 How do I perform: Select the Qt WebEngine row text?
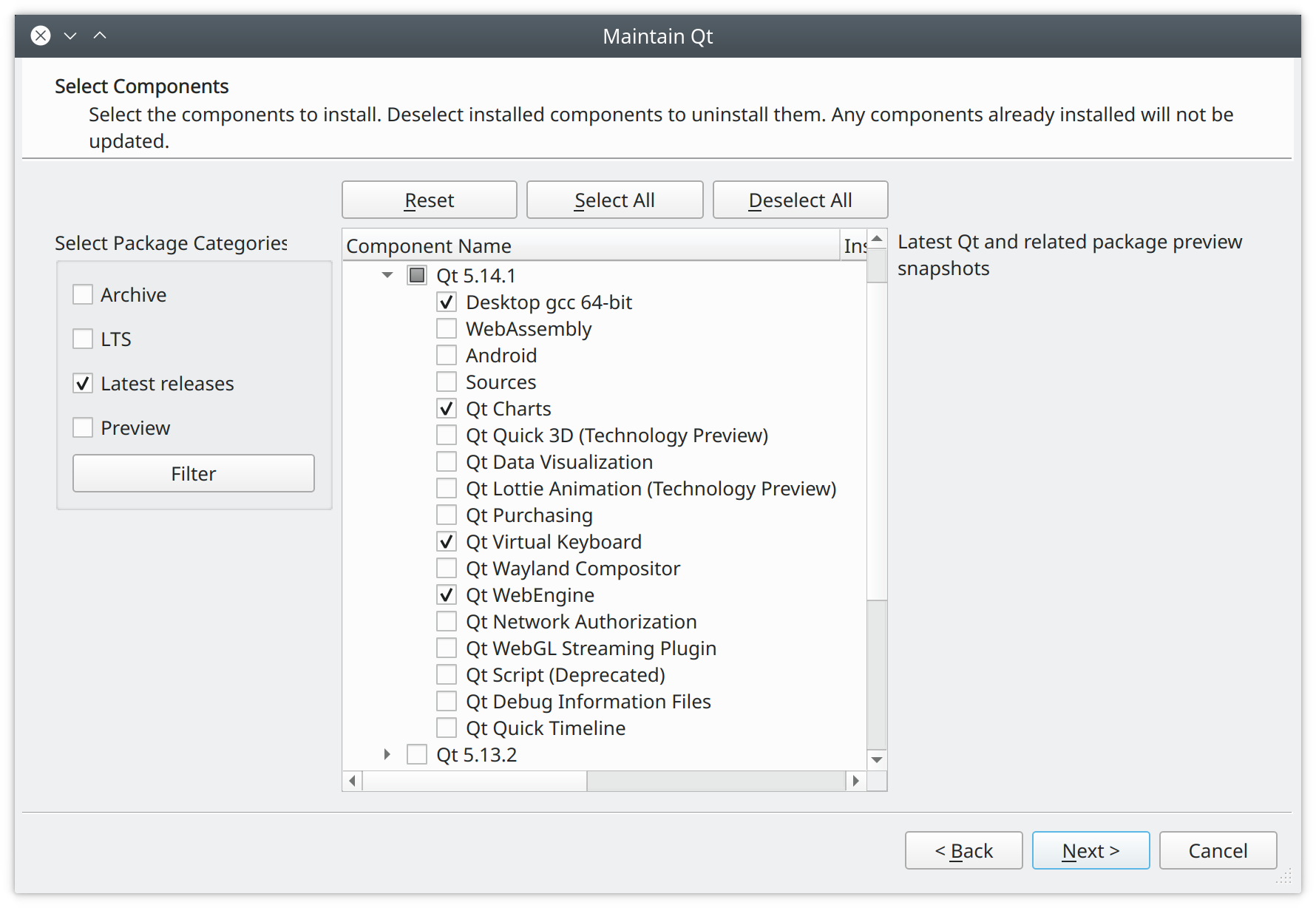pos(530,594)
